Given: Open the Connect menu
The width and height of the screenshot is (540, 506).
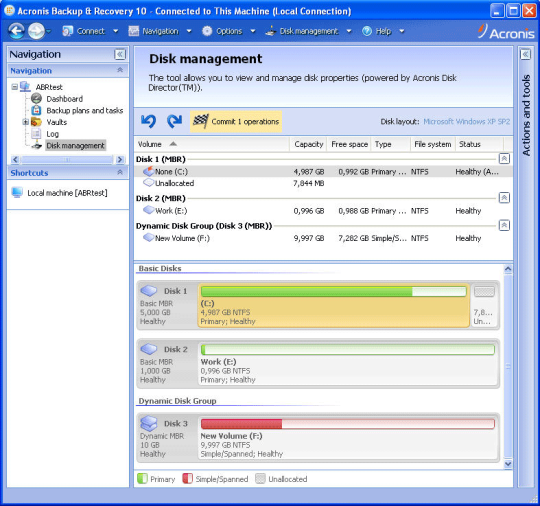Looking at the screenshot, I should point(90,31).
